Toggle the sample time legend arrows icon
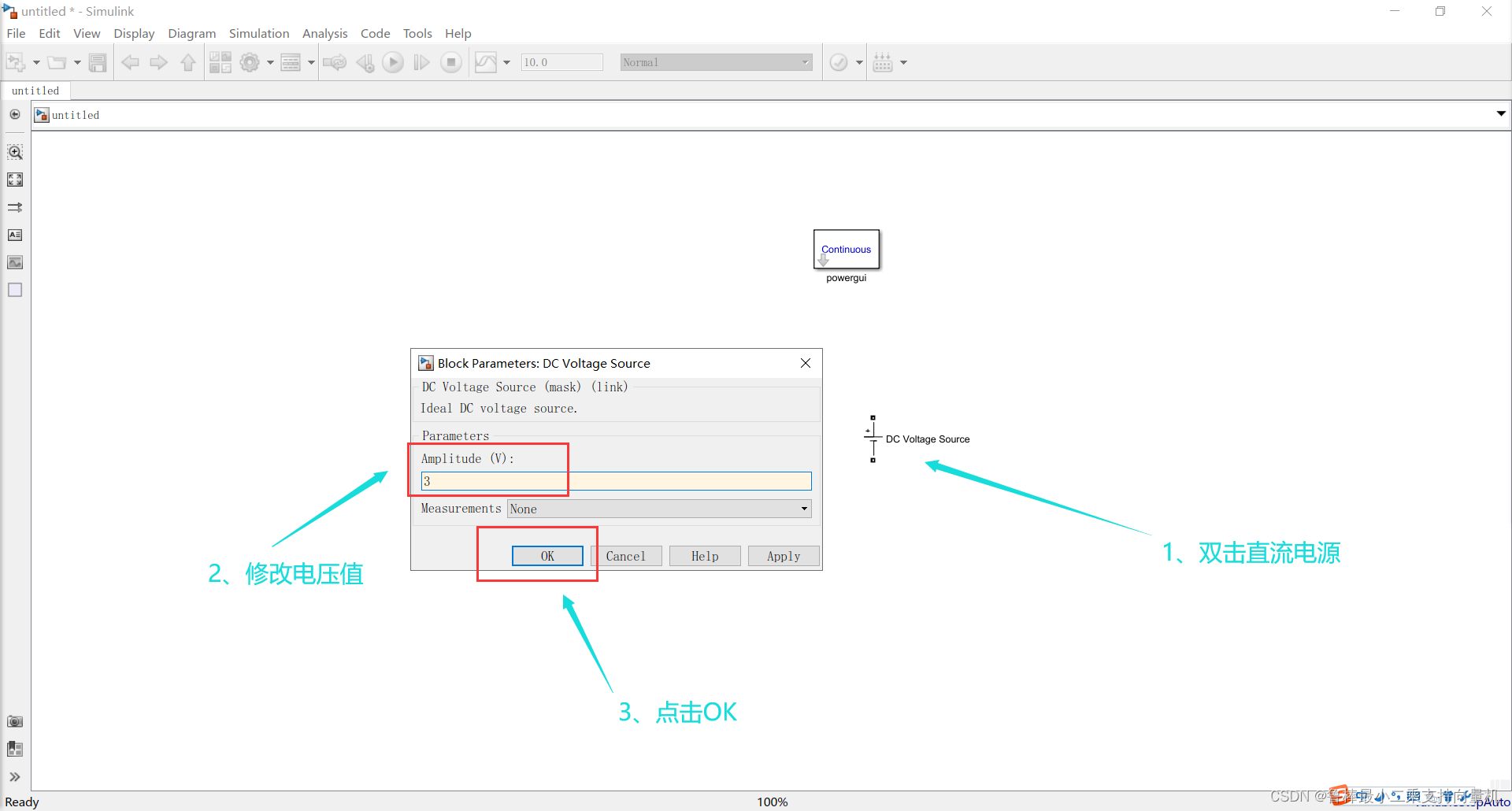This screenshot has width=1512, height=811. [15, 207]
